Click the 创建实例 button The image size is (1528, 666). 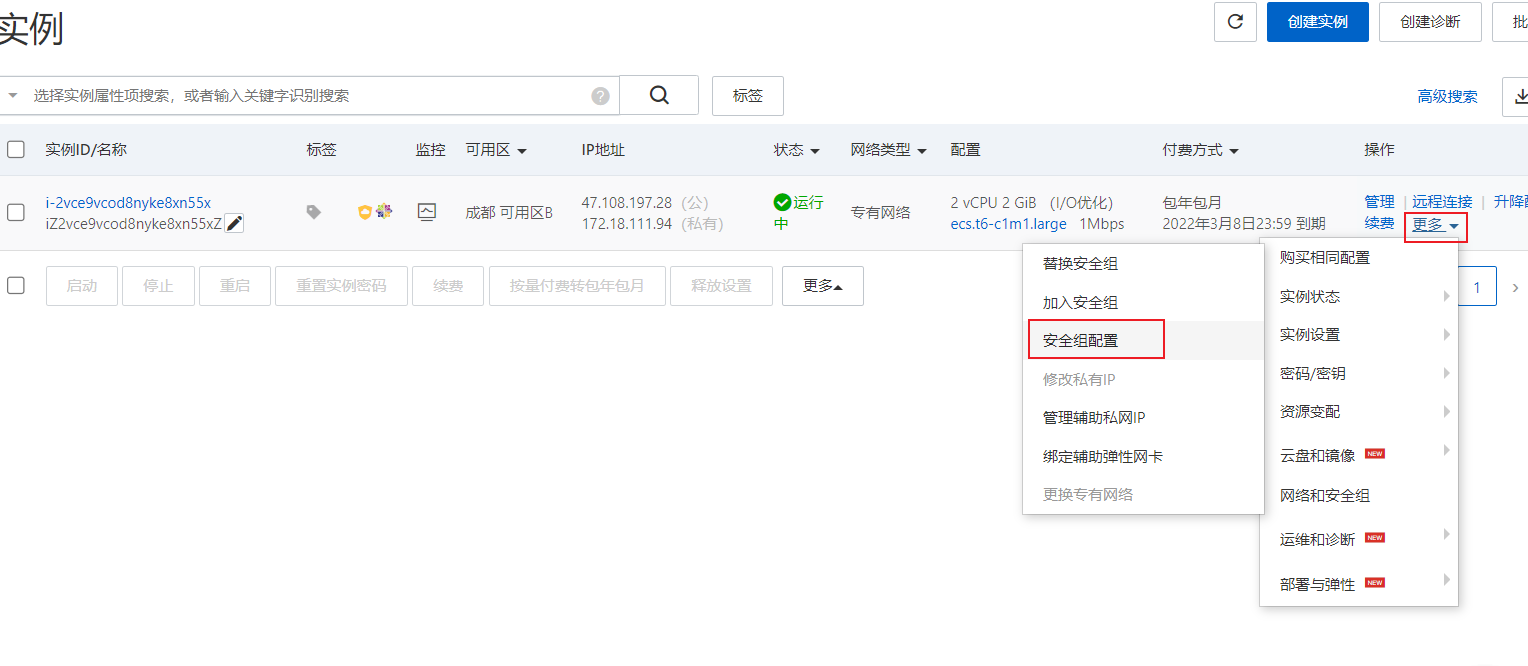(x=1318, y=22)
